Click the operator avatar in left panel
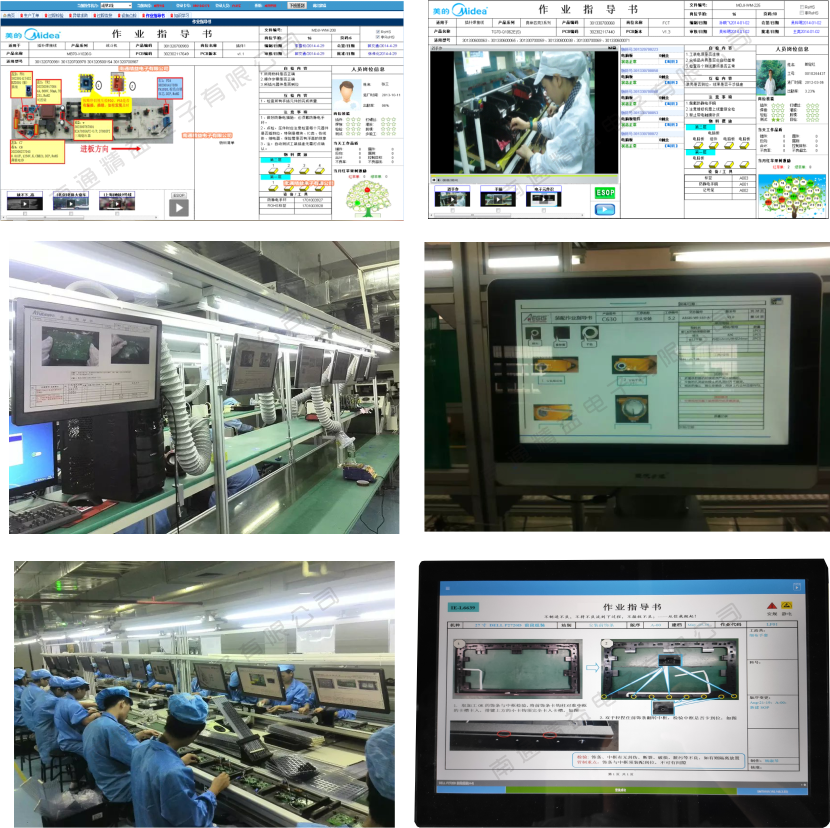 tap(348, 91)
